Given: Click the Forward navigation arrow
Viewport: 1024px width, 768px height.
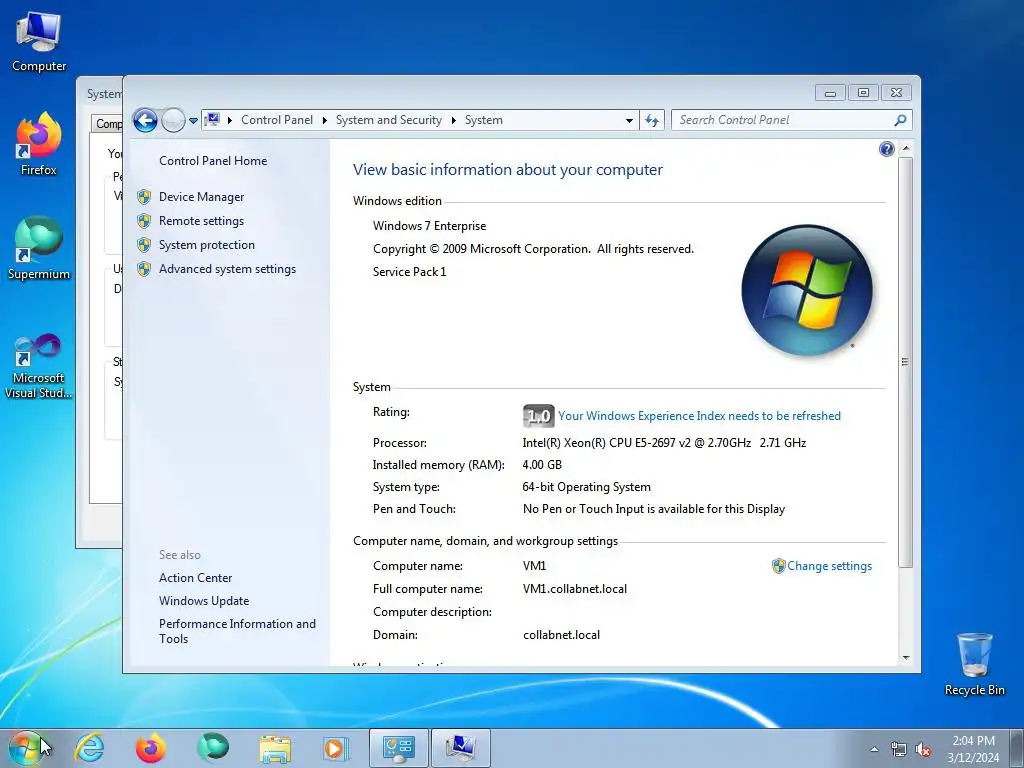Looking at the screenshot, I should pos(173,120).
